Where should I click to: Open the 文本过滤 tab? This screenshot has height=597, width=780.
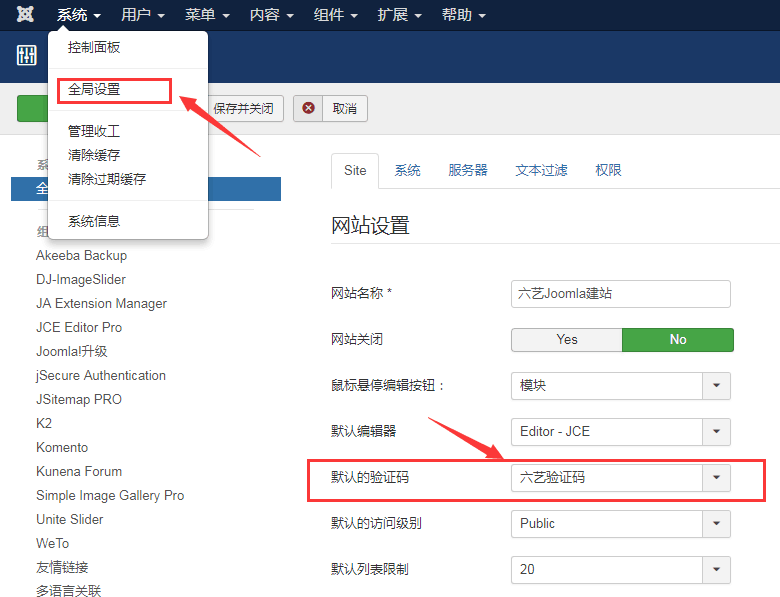541,170
